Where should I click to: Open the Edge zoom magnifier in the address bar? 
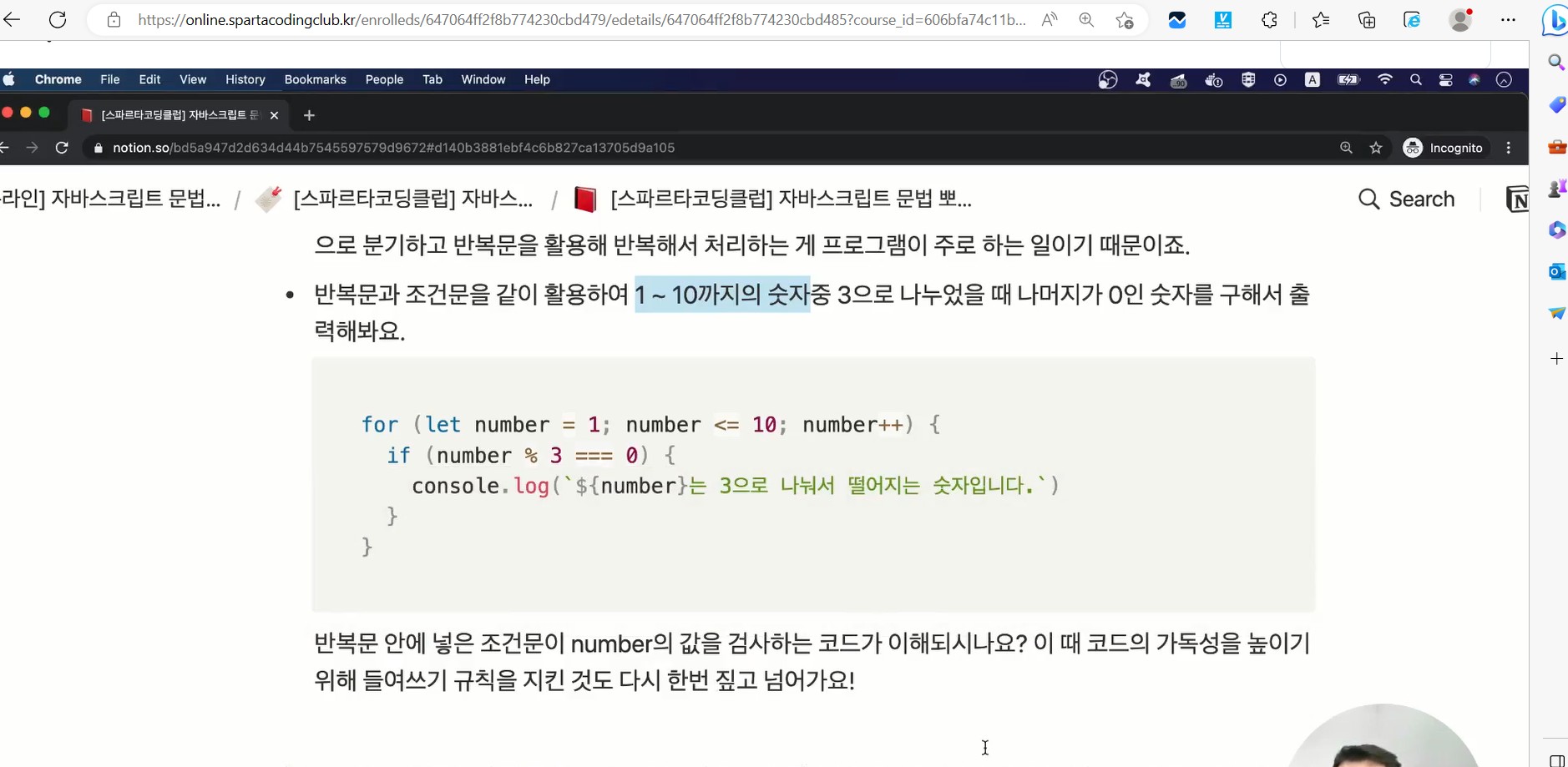pos(1086,20)
